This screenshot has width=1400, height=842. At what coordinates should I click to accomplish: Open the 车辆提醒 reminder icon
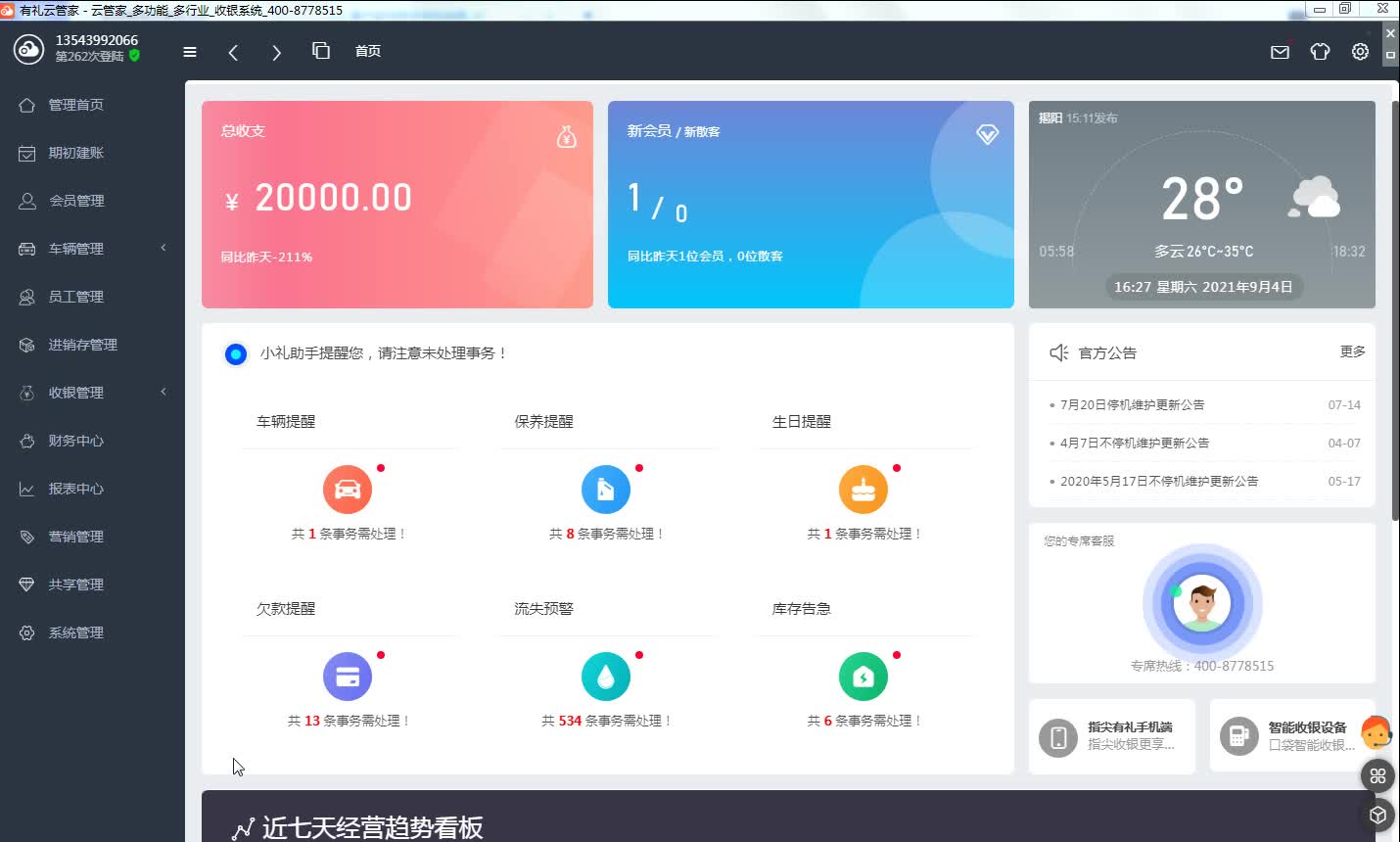(347, 489)
